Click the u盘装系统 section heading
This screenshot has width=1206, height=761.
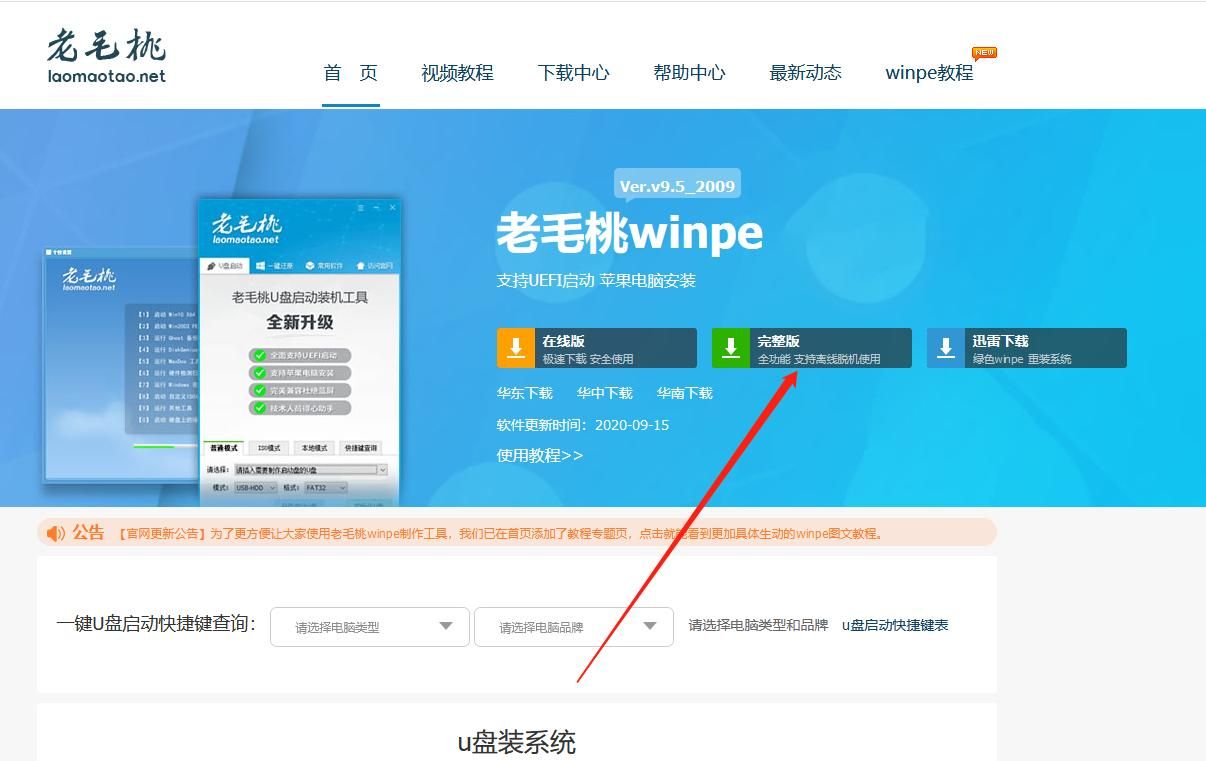(517, 743)
